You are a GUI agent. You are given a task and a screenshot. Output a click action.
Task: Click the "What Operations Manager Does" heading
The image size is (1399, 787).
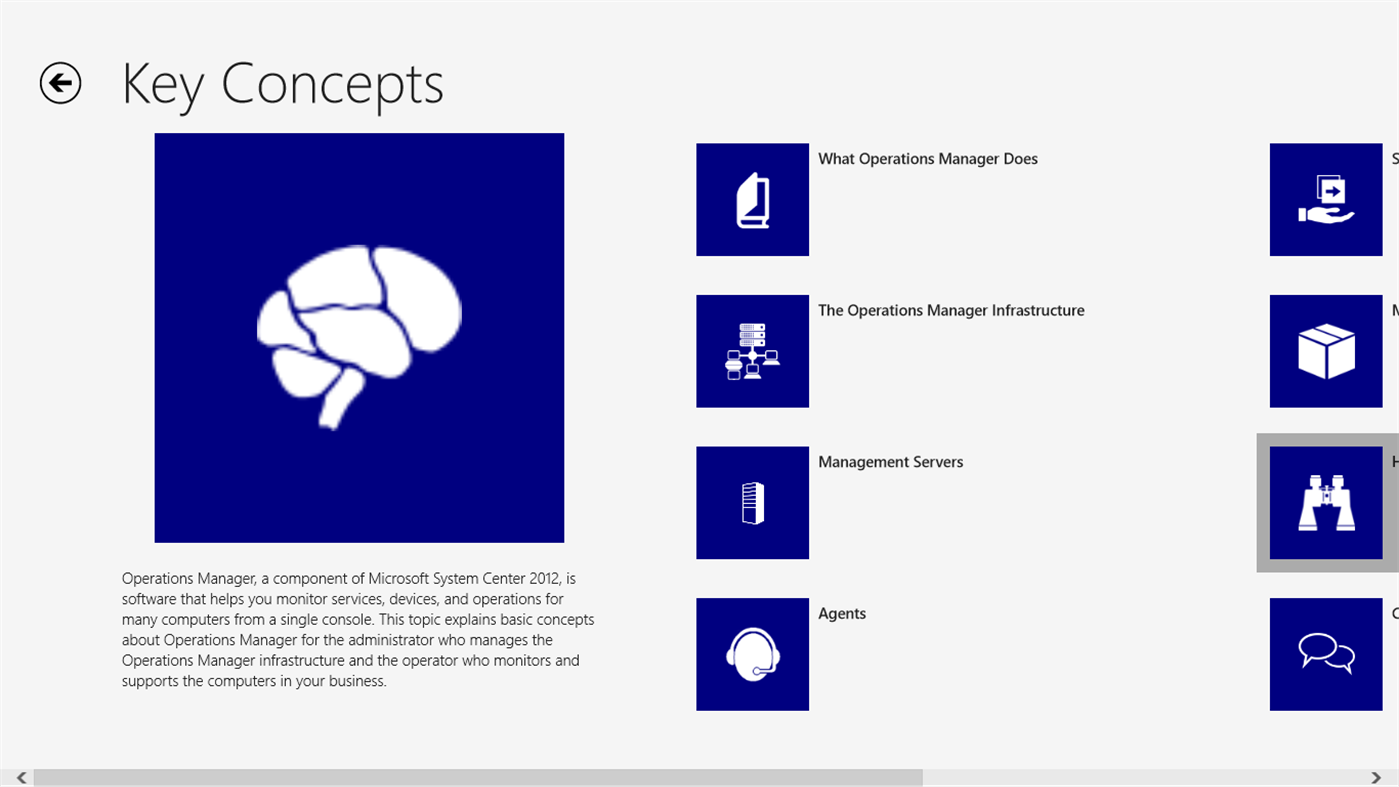(x=927, y=158)
